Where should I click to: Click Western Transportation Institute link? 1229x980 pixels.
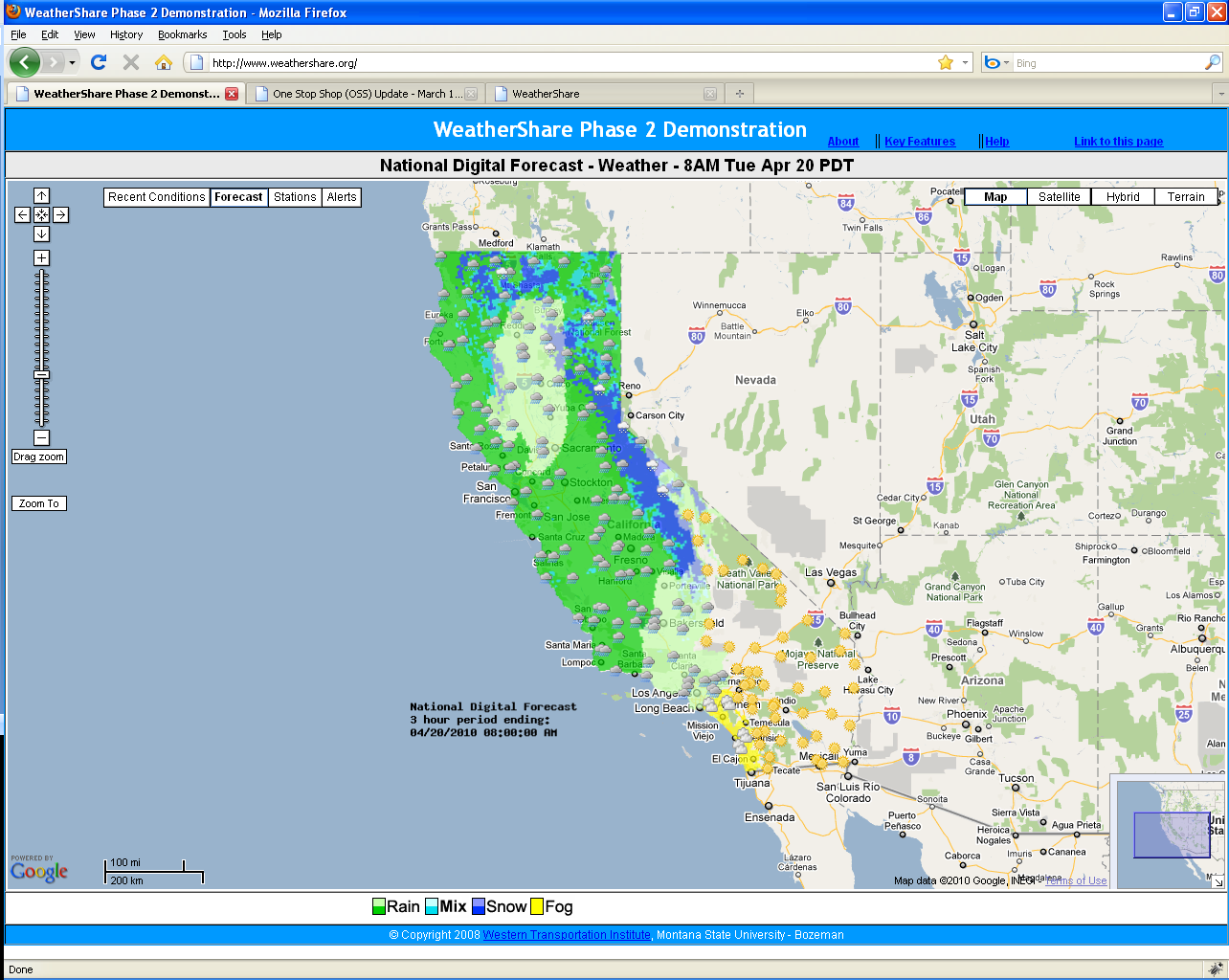[x=567, y=935]
